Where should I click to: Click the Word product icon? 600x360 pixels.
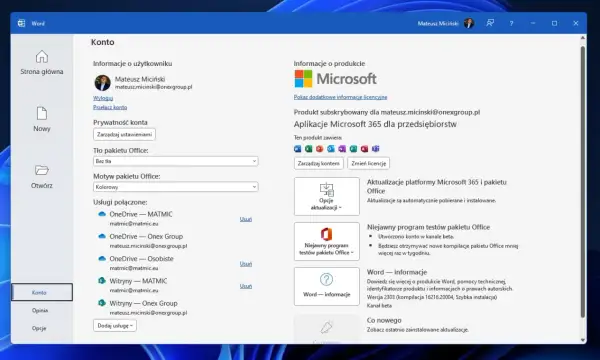(x=298, y=149)
